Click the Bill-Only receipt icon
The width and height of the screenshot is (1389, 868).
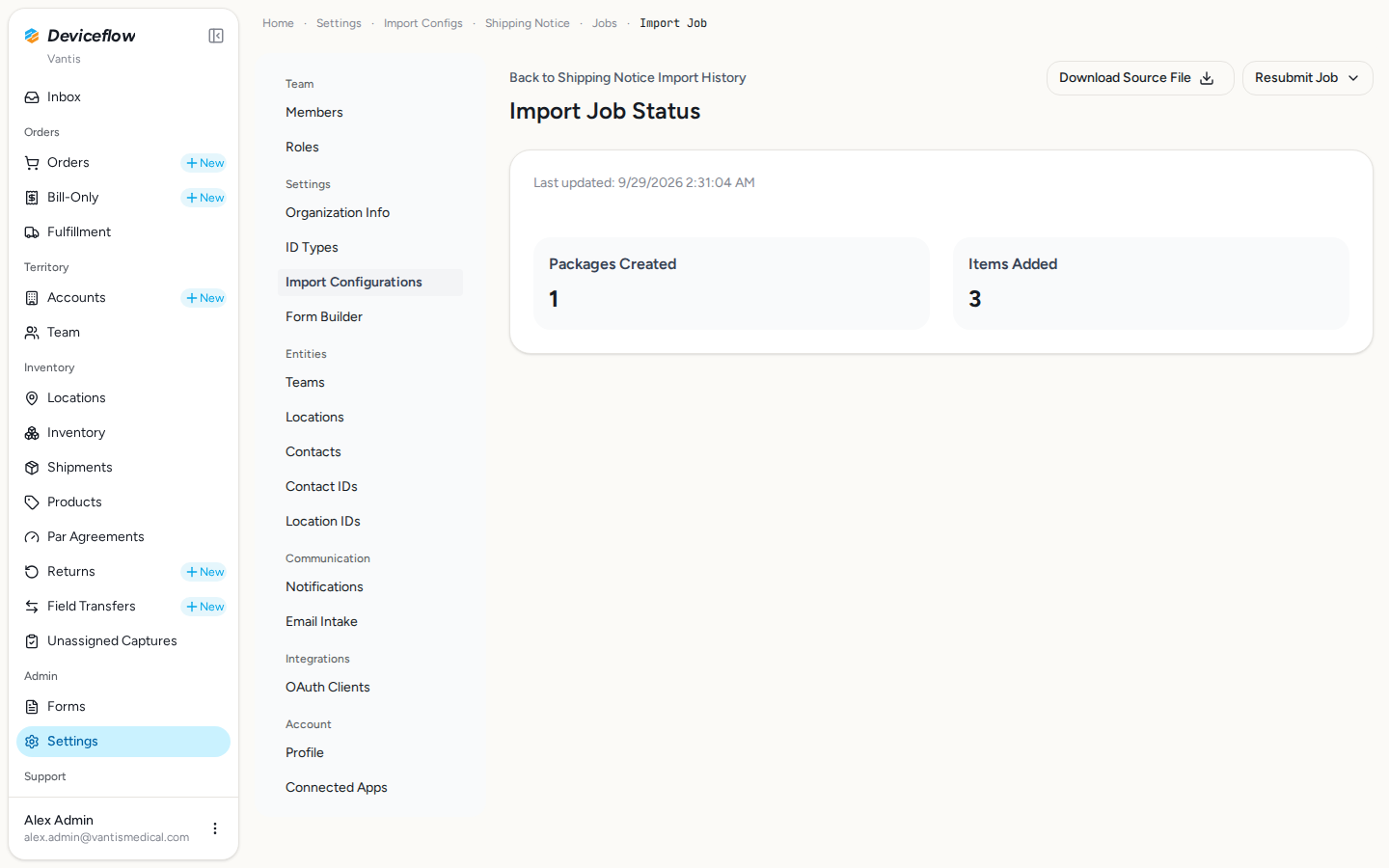point(32,198)
